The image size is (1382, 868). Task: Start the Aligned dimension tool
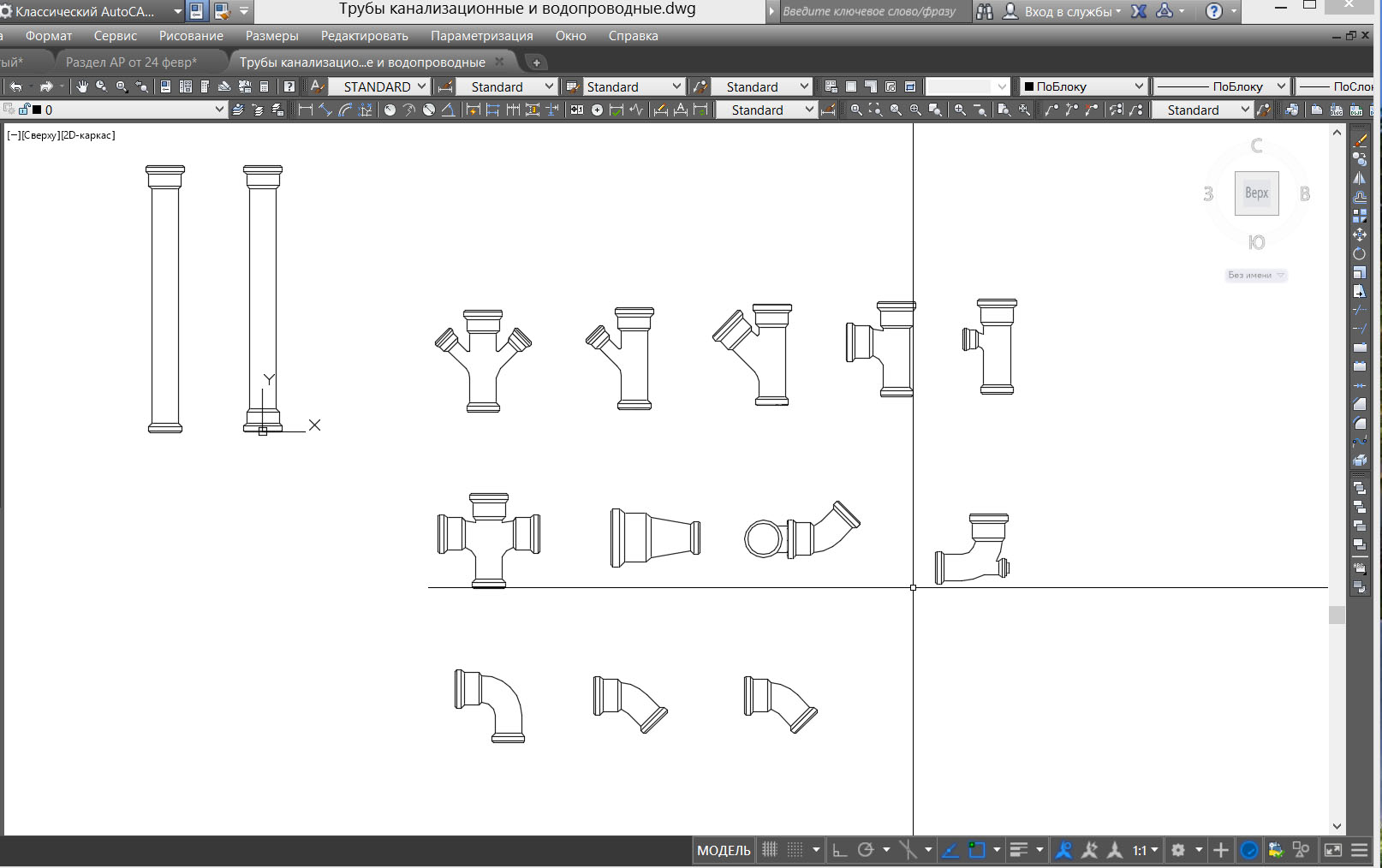pos(325,110)
